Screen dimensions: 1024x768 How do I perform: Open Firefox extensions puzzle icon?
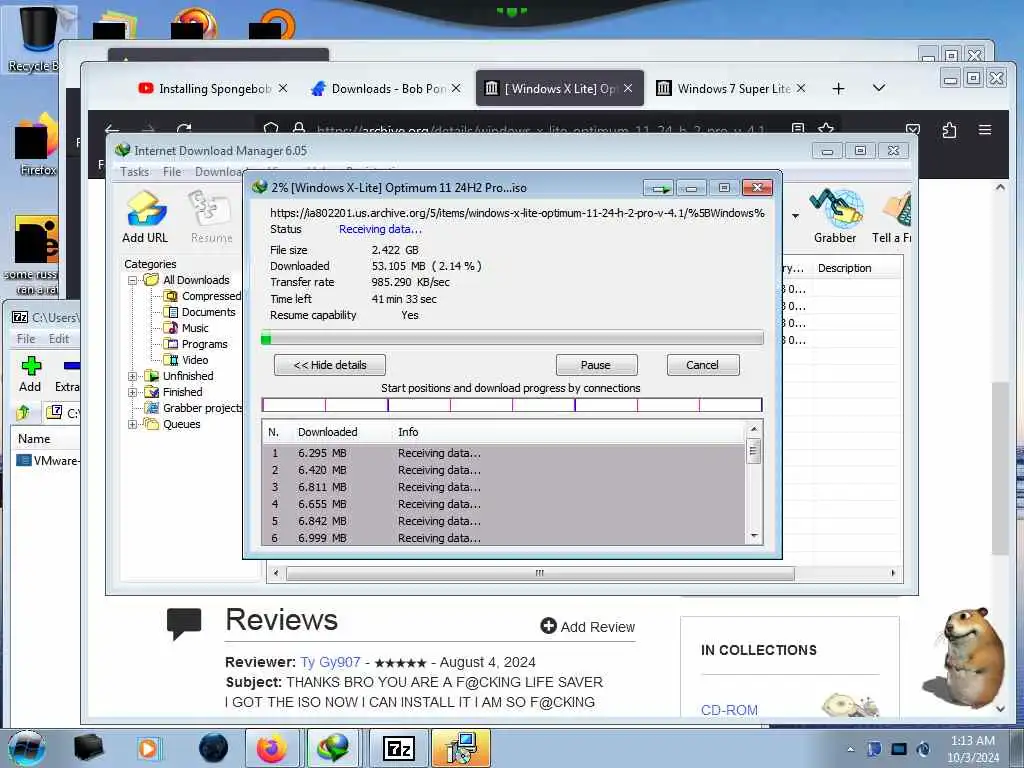[x=949, y=130]
